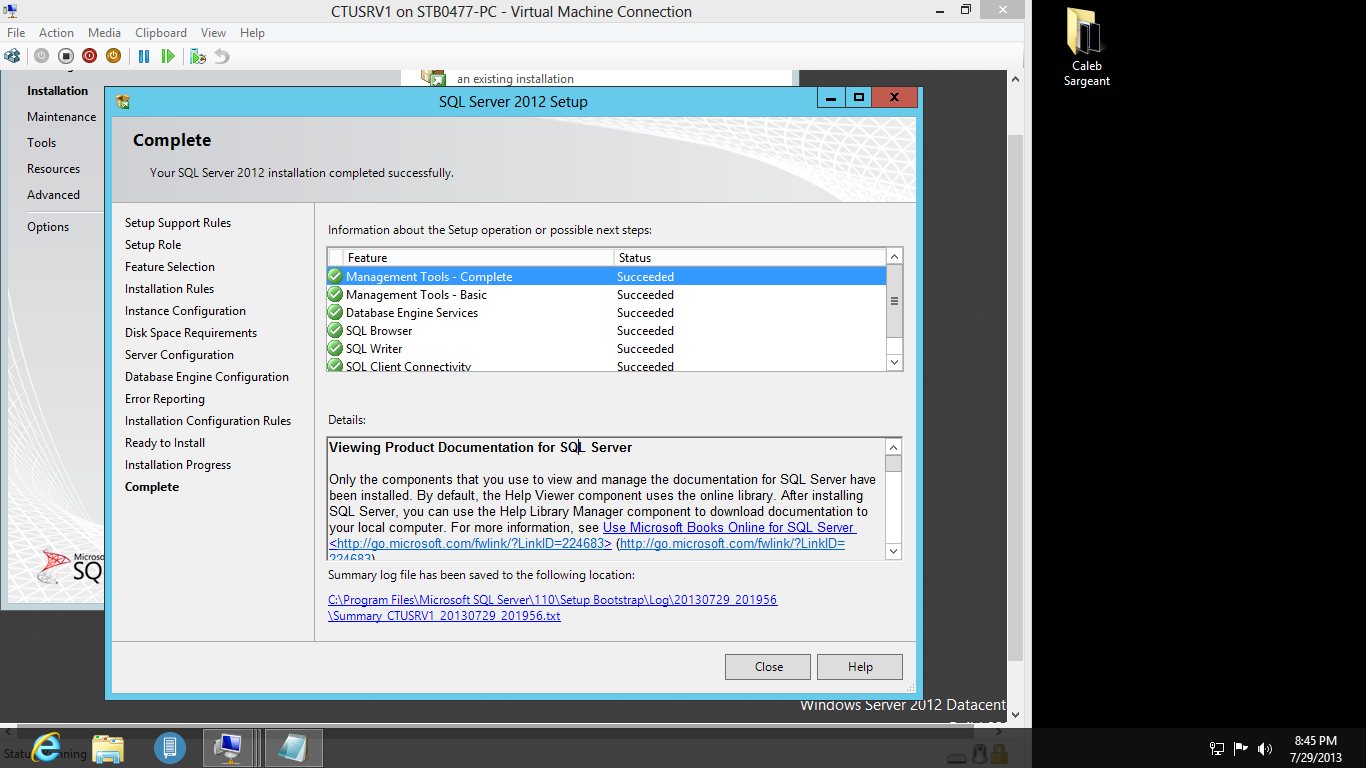This screenshot has width=1366, height=768.
Task: Click the Details box scroll-up arrow
Action: pyautogui.click(x=894, y=447)
